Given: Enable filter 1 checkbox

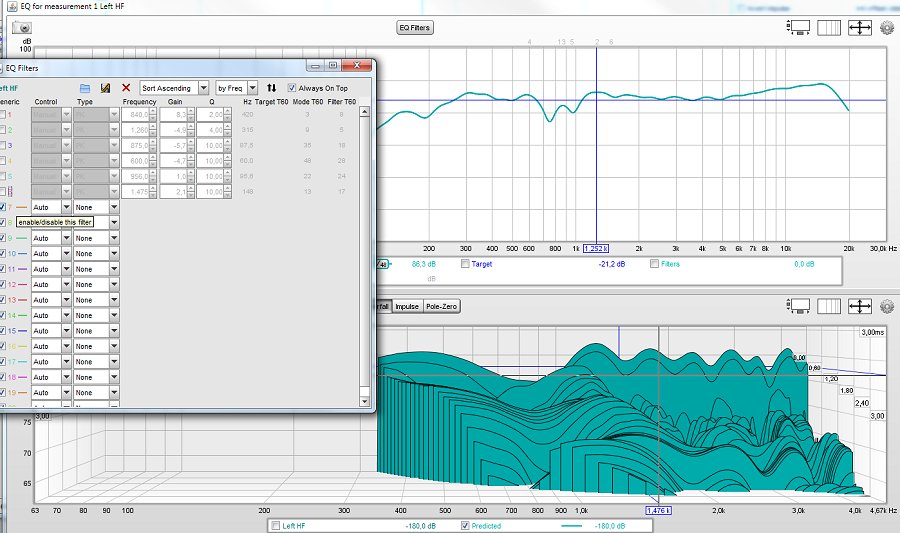Looking at the screenshot, I should point(2,115).
